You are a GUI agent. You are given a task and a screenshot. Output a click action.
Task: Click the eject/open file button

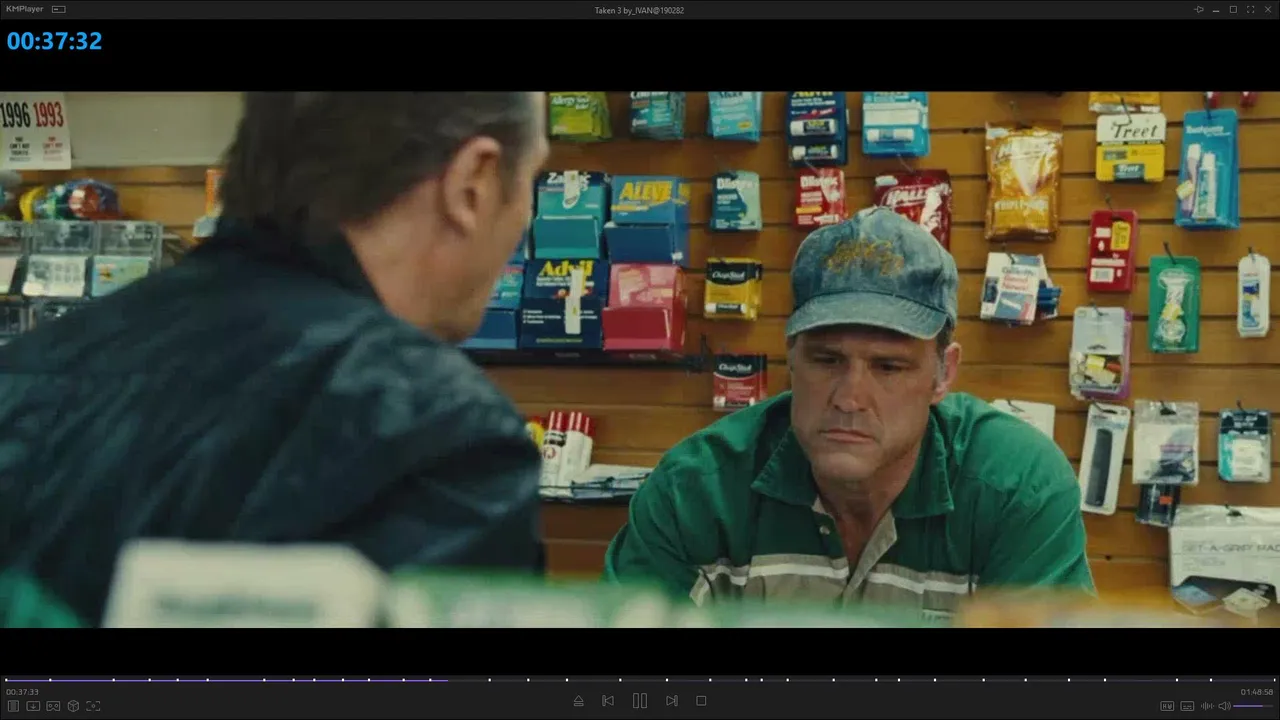[578, 701]
